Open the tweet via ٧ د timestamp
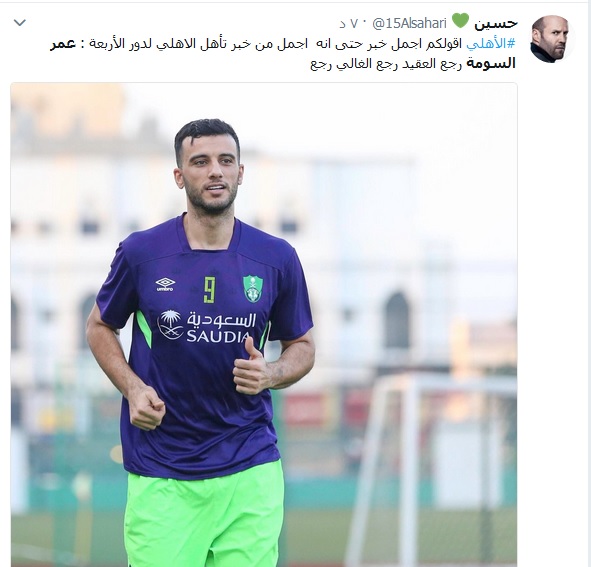Screen dimensions: 591x567 pos(348,24)
